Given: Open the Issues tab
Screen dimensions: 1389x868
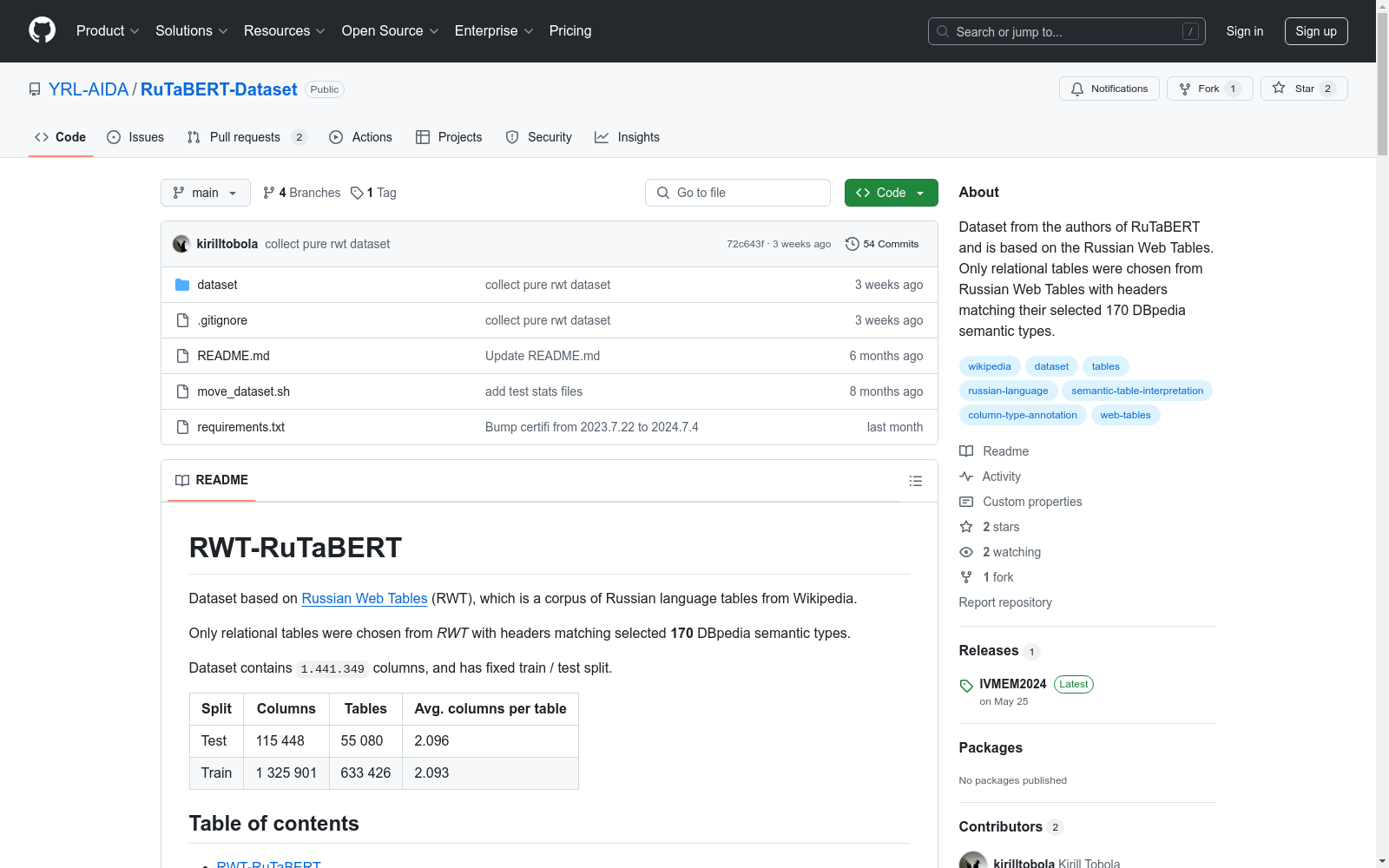Looking at the screenshot, I should [135, 137].
